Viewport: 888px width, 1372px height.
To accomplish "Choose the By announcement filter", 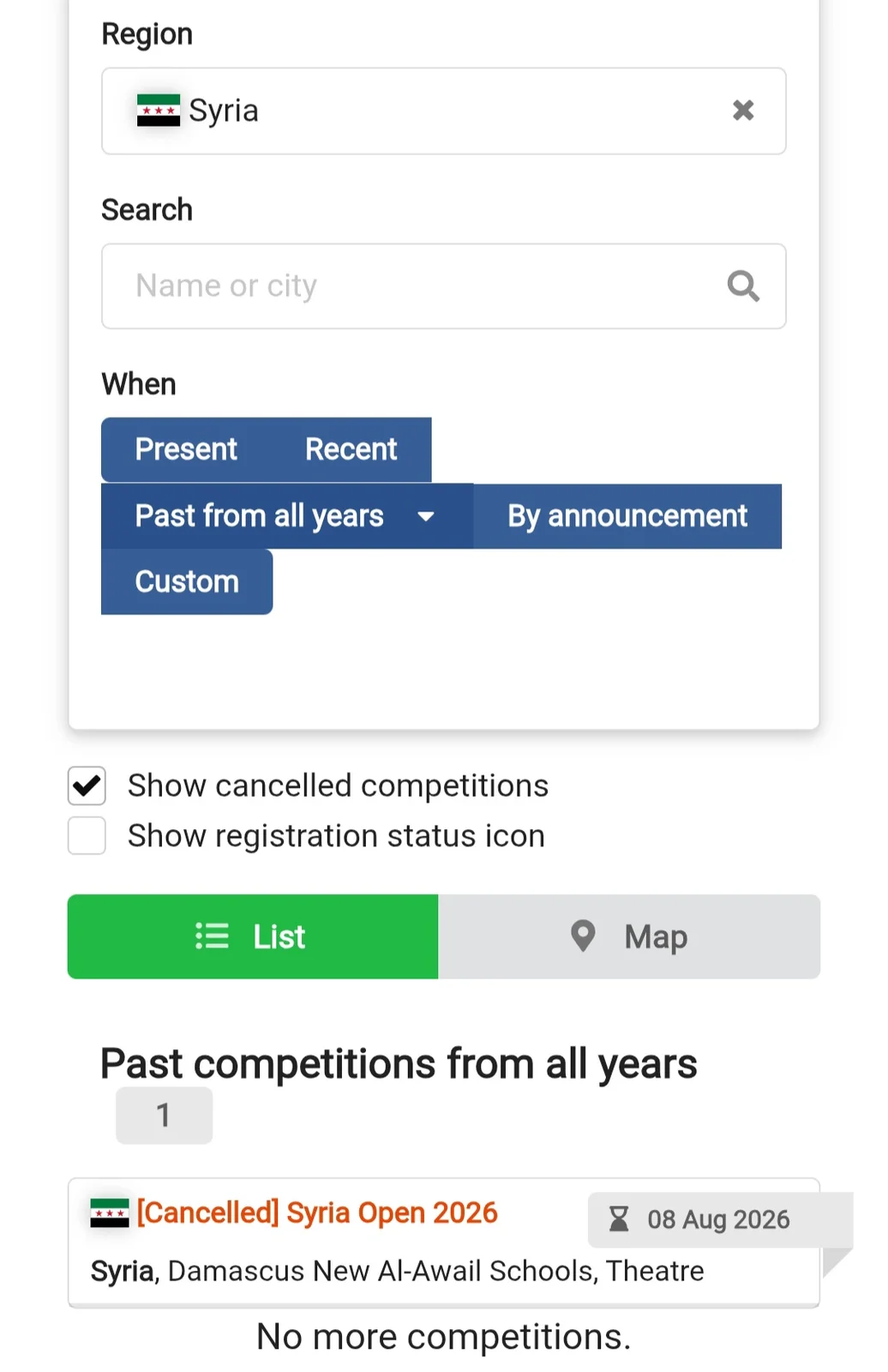I will click(x=627, y=516).
